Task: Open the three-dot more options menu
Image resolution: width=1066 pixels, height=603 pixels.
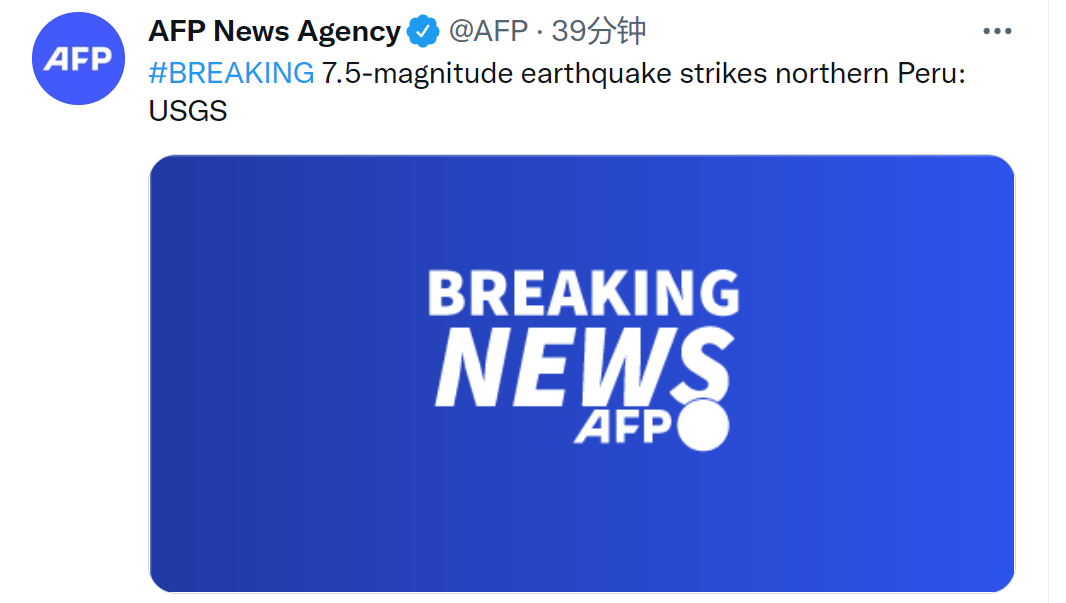Action: tap(997, 32)
